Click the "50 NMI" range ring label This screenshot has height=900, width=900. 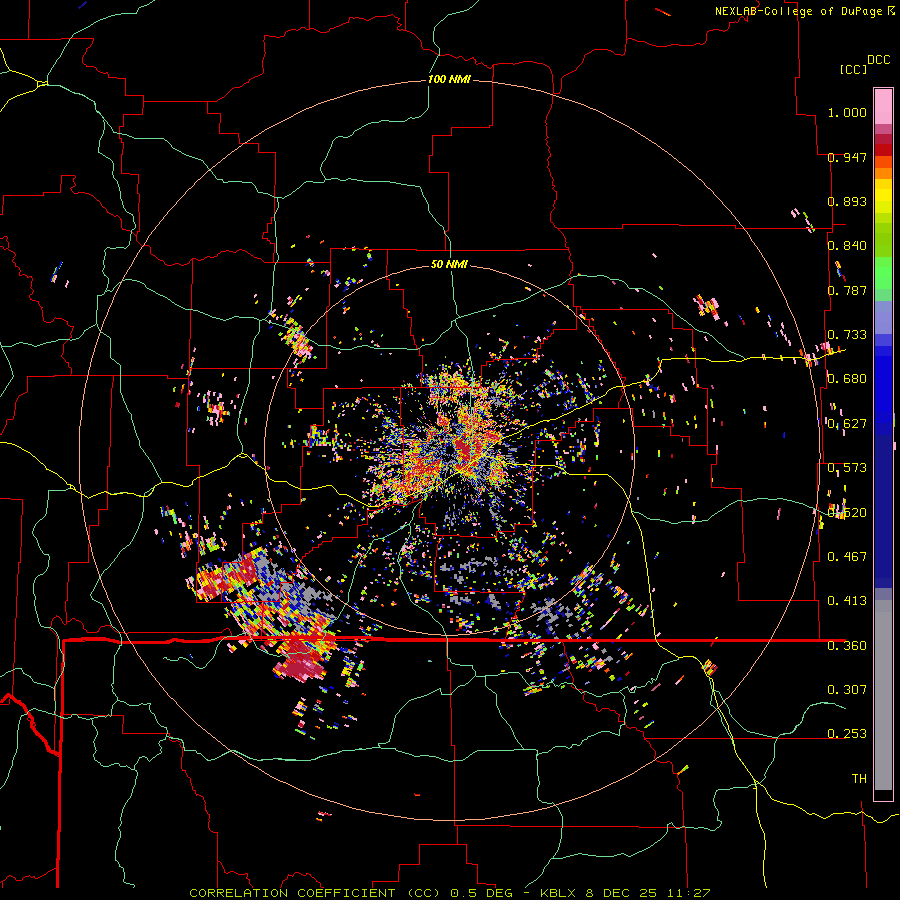(449, 264)
